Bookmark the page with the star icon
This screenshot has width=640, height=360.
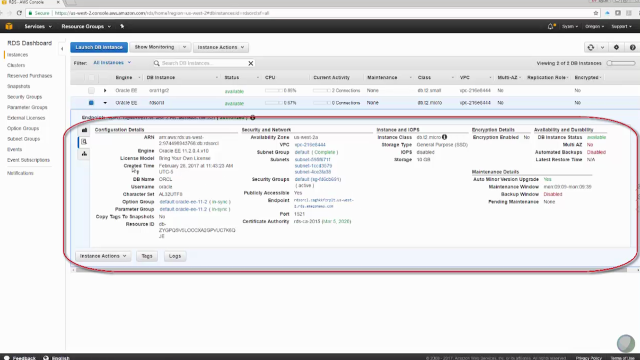pyautogui.click(x=596, y=13)
